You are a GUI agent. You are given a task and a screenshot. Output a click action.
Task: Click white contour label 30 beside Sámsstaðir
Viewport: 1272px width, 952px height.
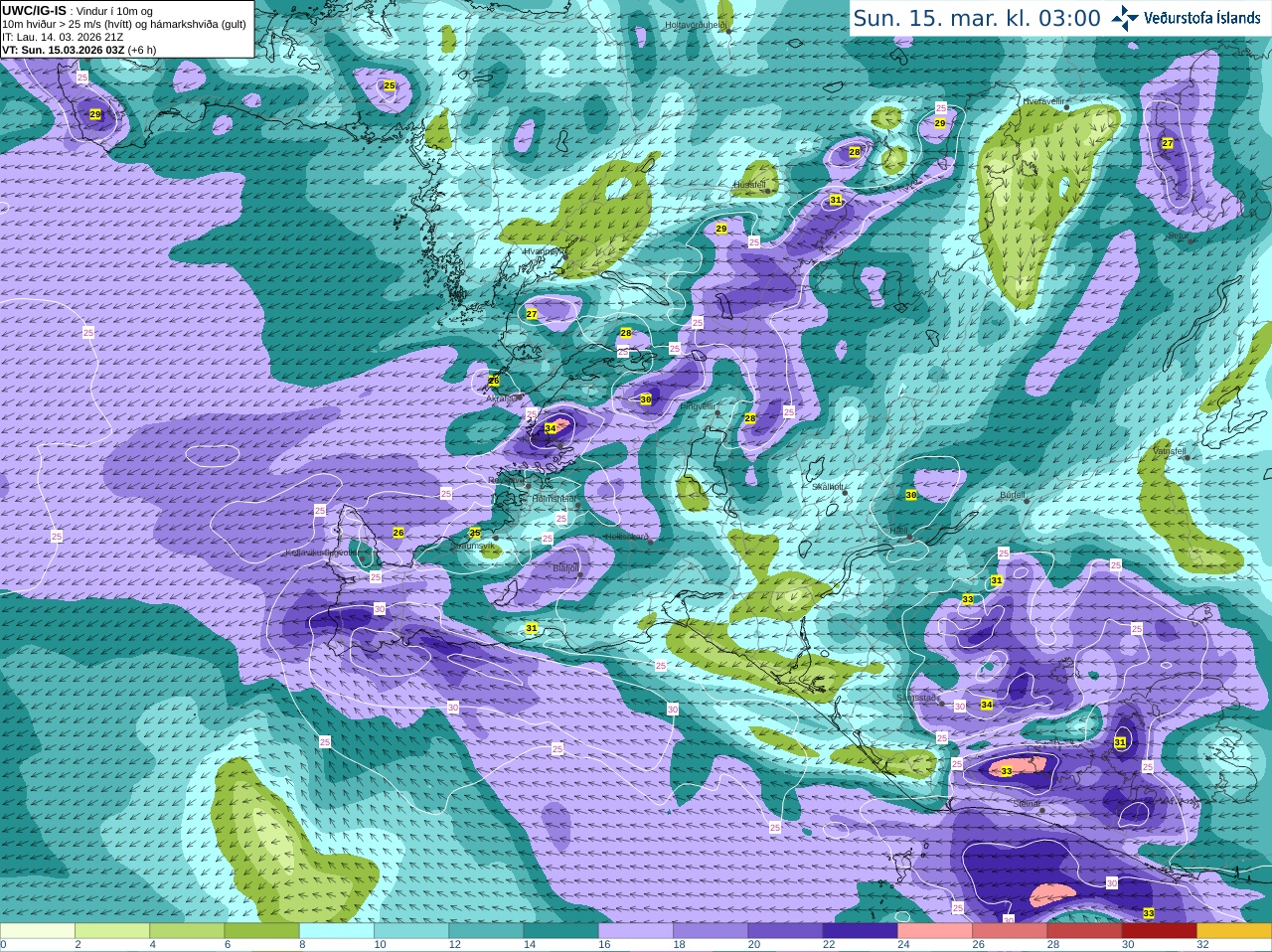[x=959, y=707]
